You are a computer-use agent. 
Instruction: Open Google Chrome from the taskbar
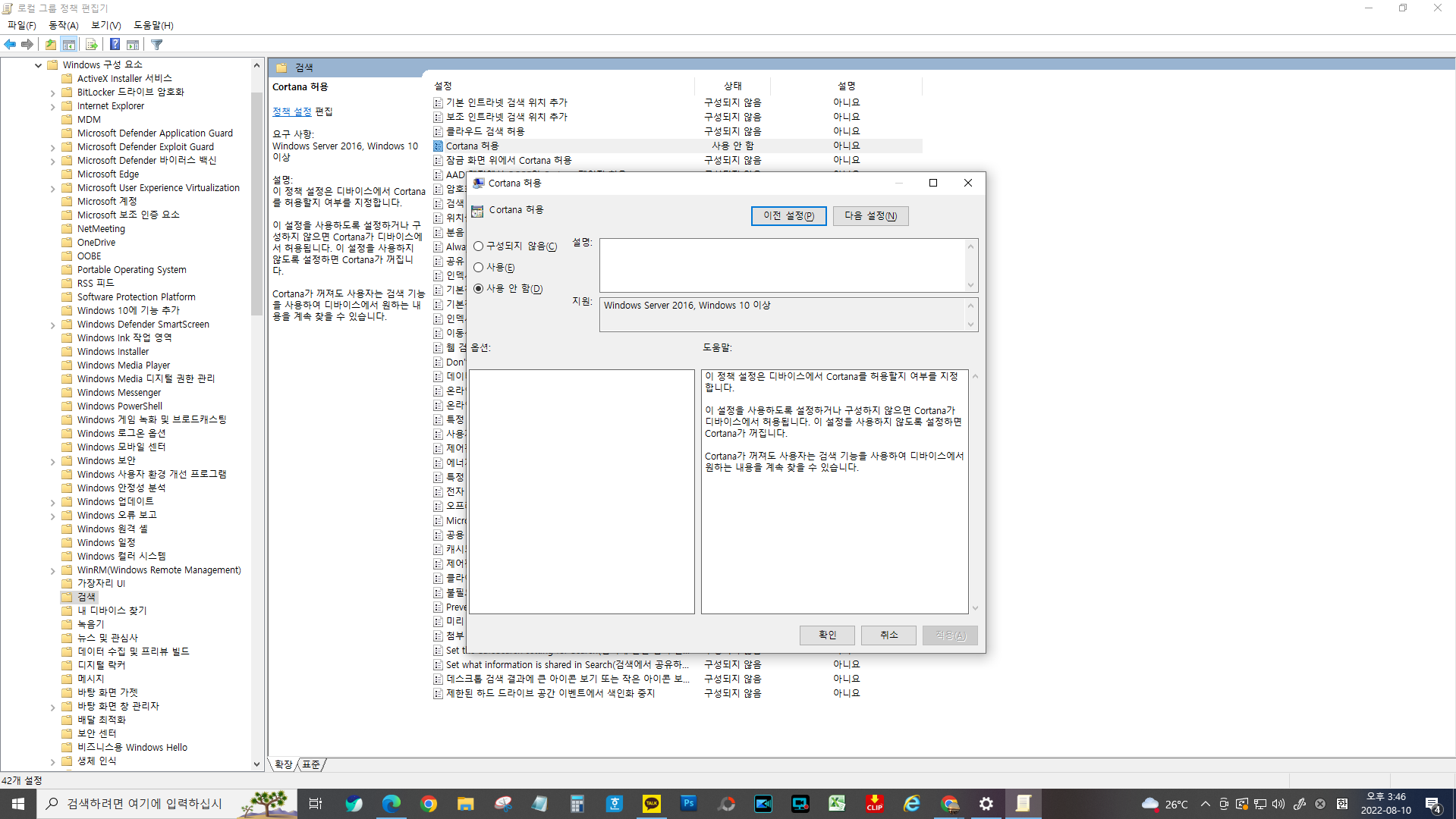coord(429,804)
